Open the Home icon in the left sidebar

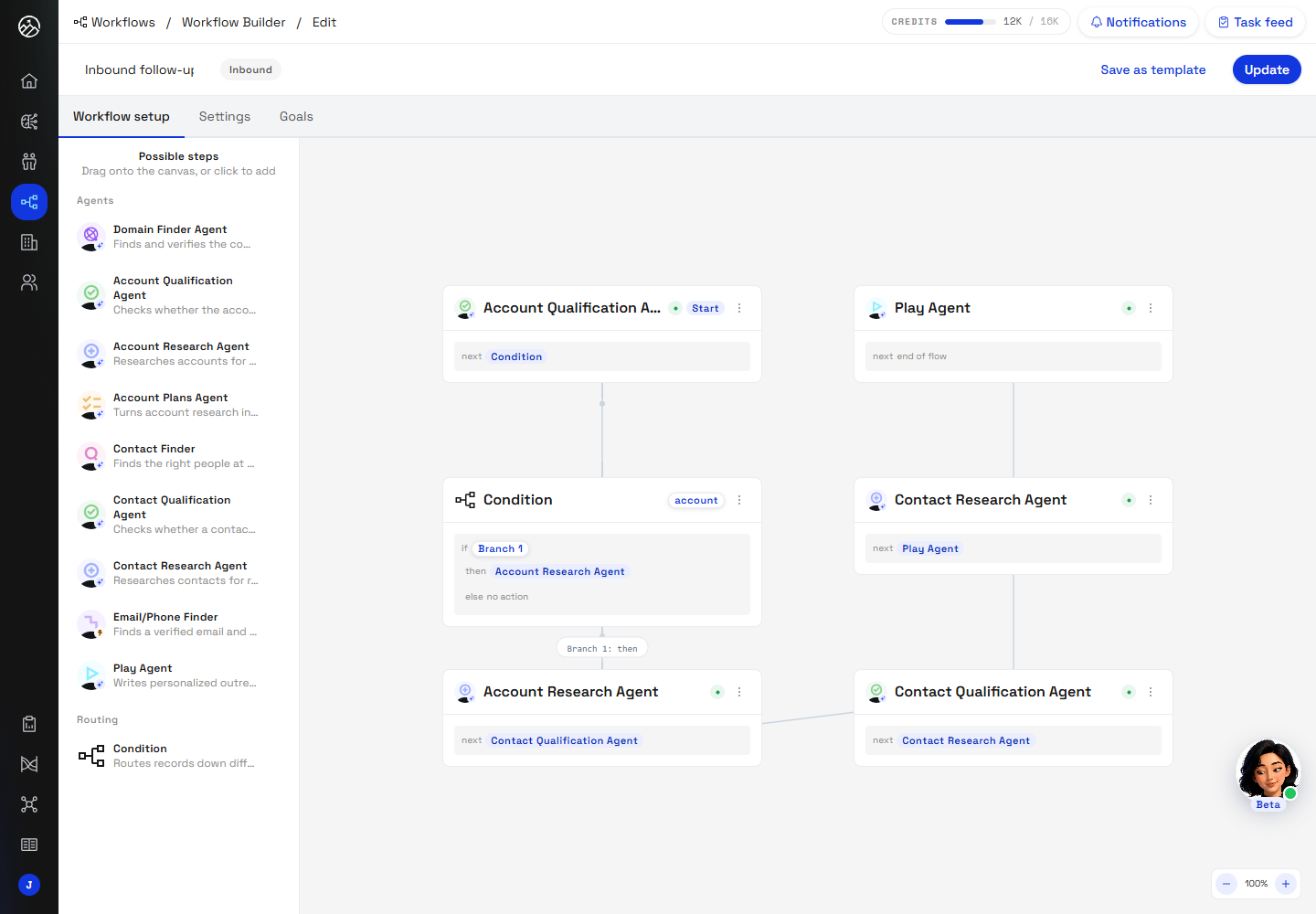pyautogui.click(x=29, y=81)
